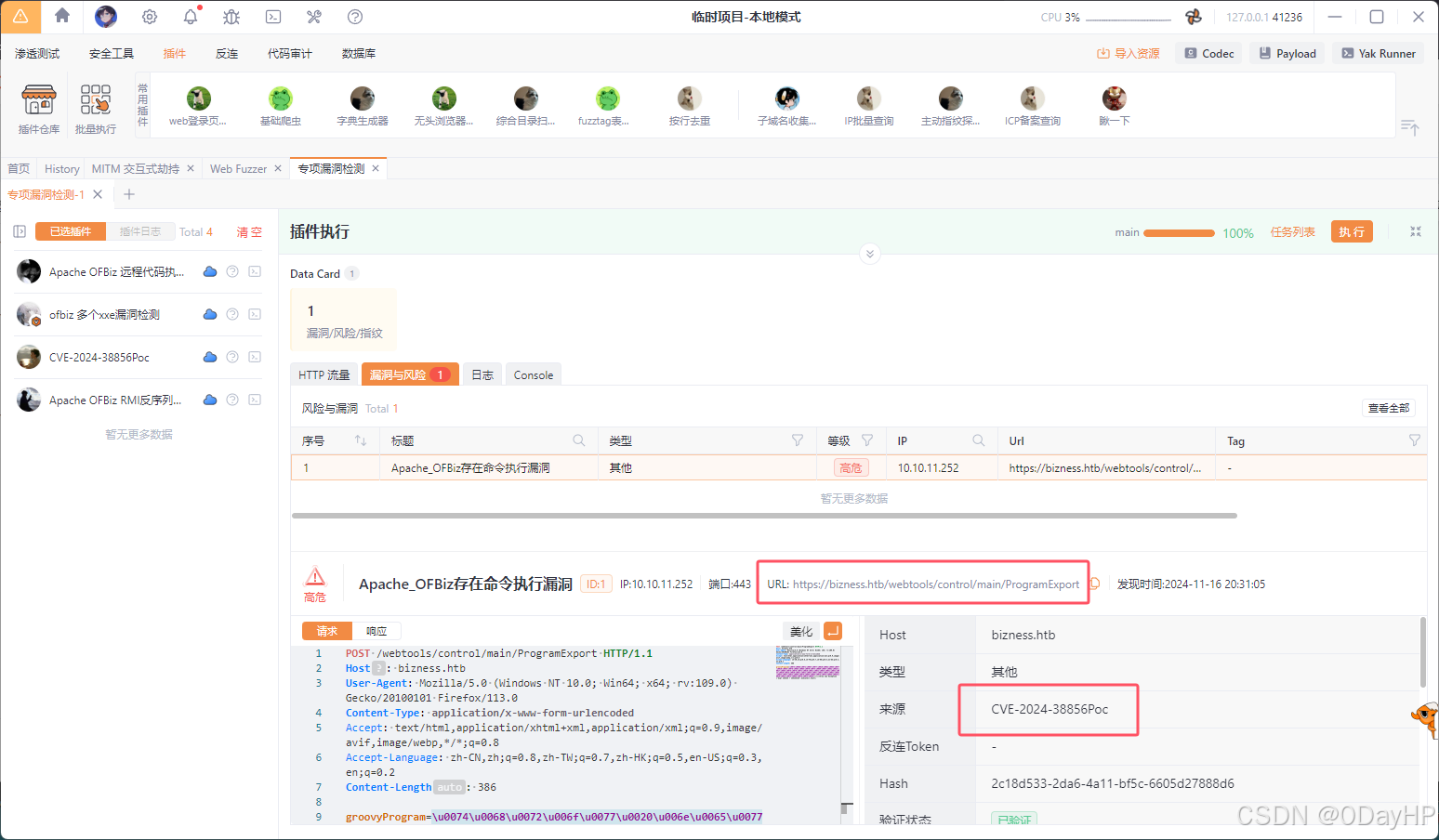Open the 反连 menu item
The image size is (1439, 840).
[226, 53]
